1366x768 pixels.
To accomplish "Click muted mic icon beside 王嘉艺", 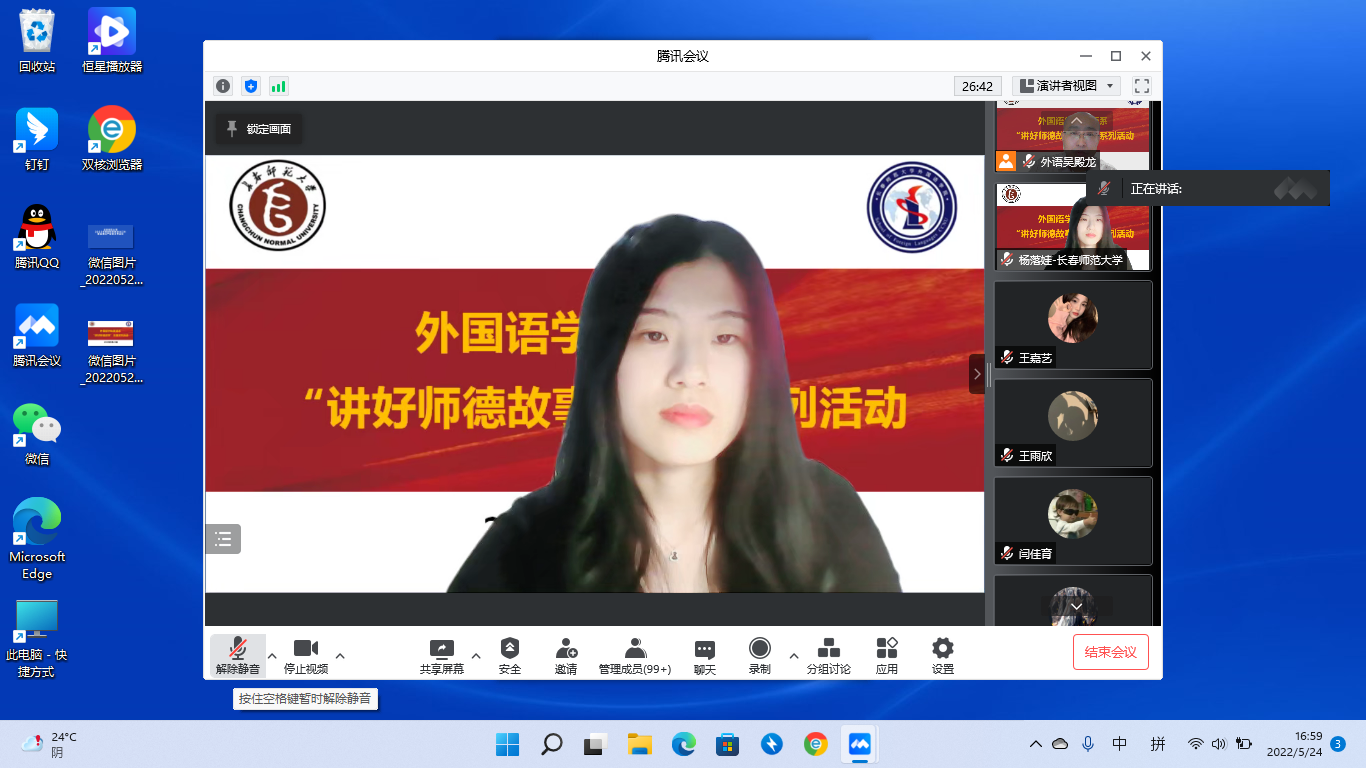I will tap(1007, 358).
